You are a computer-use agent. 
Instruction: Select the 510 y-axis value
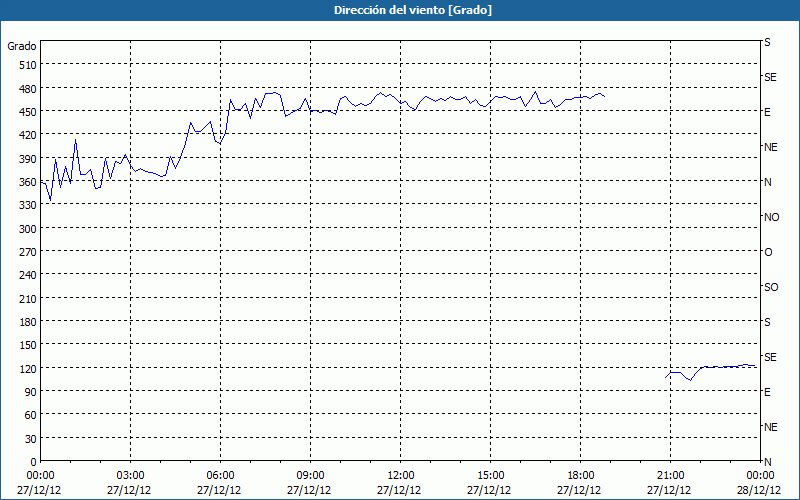(28, 65)
